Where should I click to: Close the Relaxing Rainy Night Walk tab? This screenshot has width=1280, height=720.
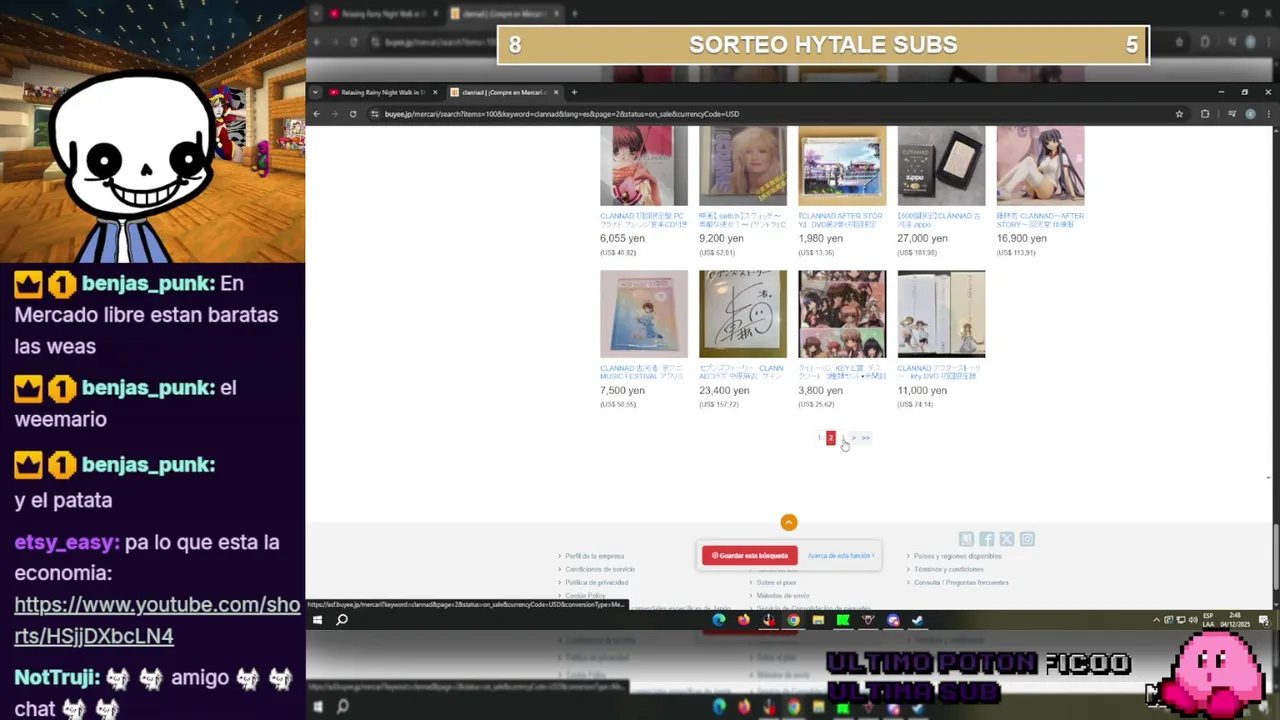coord(435,92)
